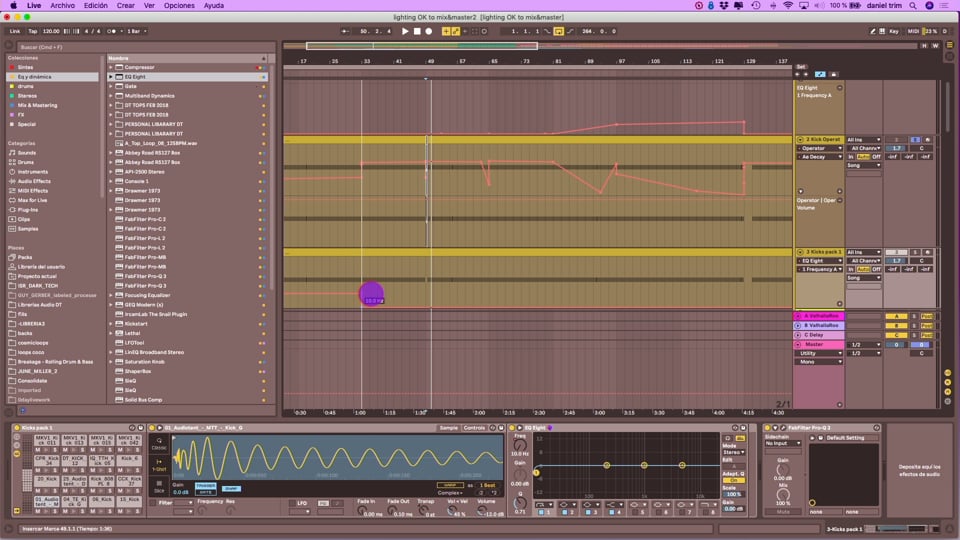
Task: Expand the EQ Eight browser entry
Action: 111,77
